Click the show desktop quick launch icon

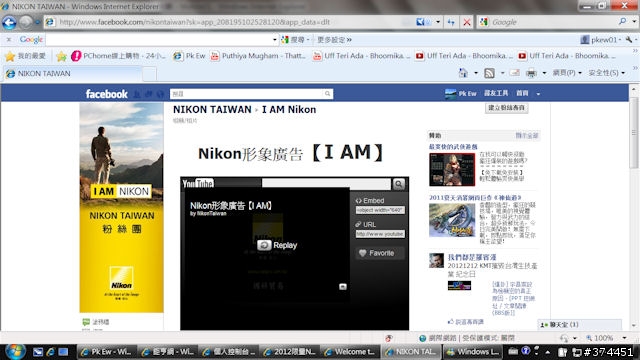click(x=63, y=351)
